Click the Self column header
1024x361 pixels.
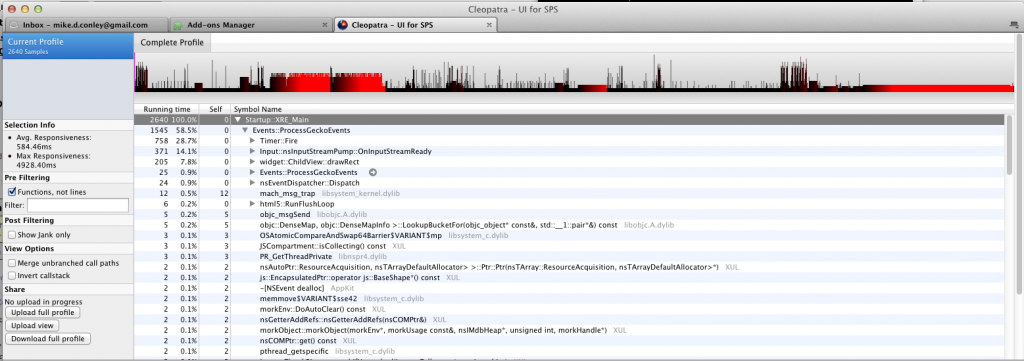(215, 109)
